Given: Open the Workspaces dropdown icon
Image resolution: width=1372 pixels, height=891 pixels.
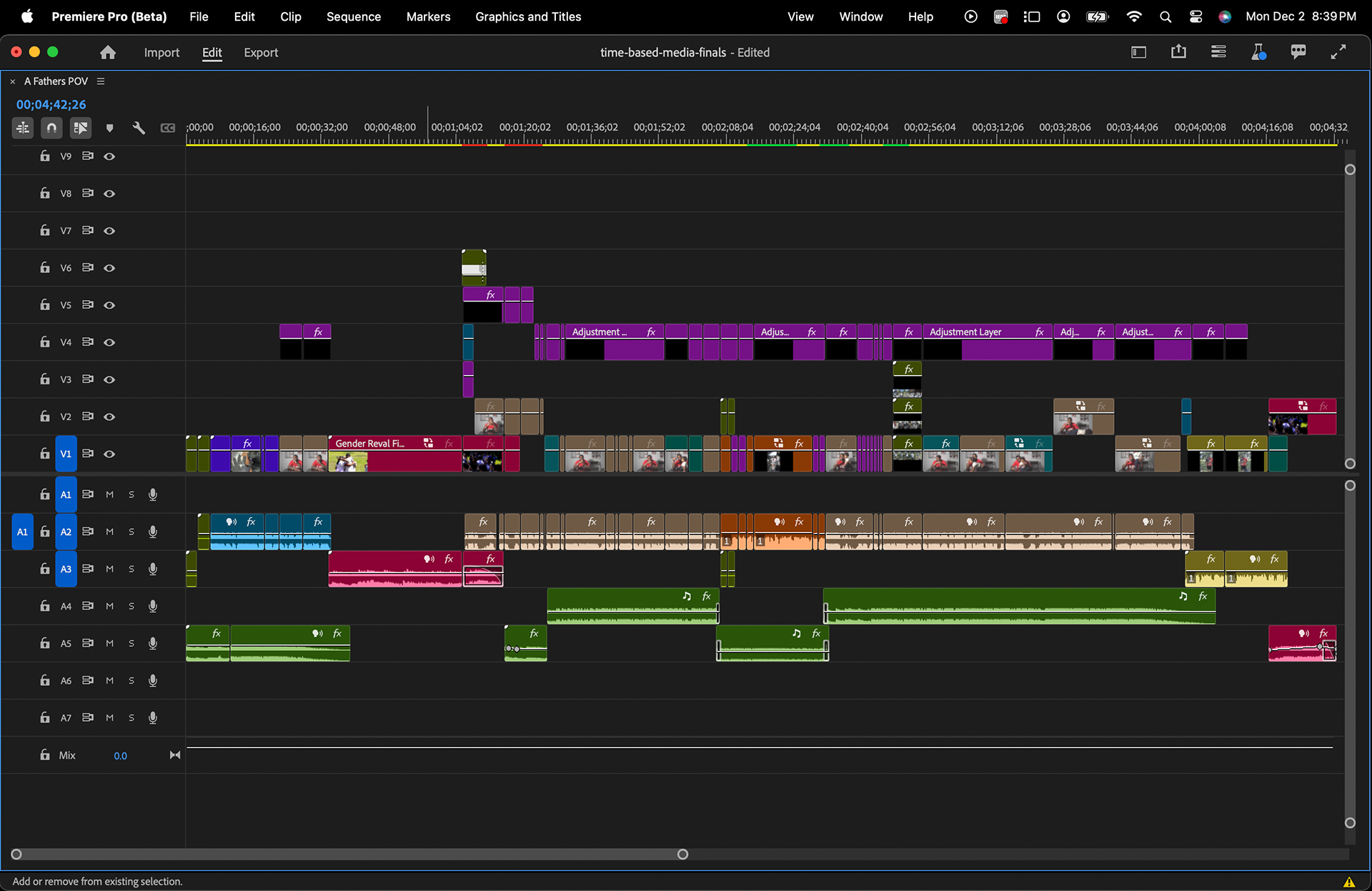Looking at the screenshot, I should (x=1138, y=52).
